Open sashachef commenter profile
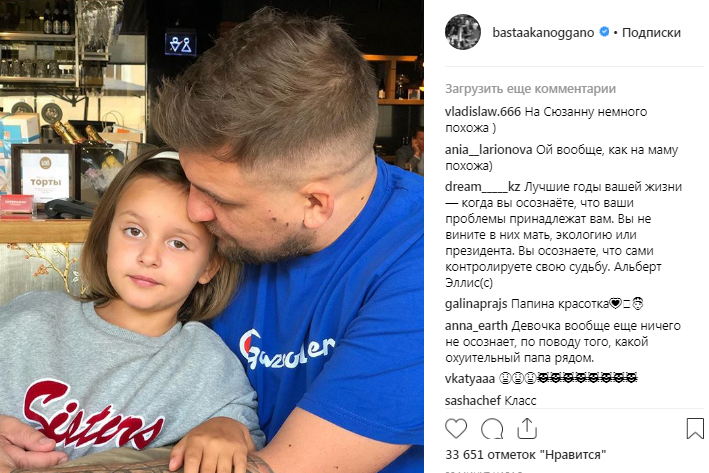Viewport: 709px width, 473px height. pos(473,401)
